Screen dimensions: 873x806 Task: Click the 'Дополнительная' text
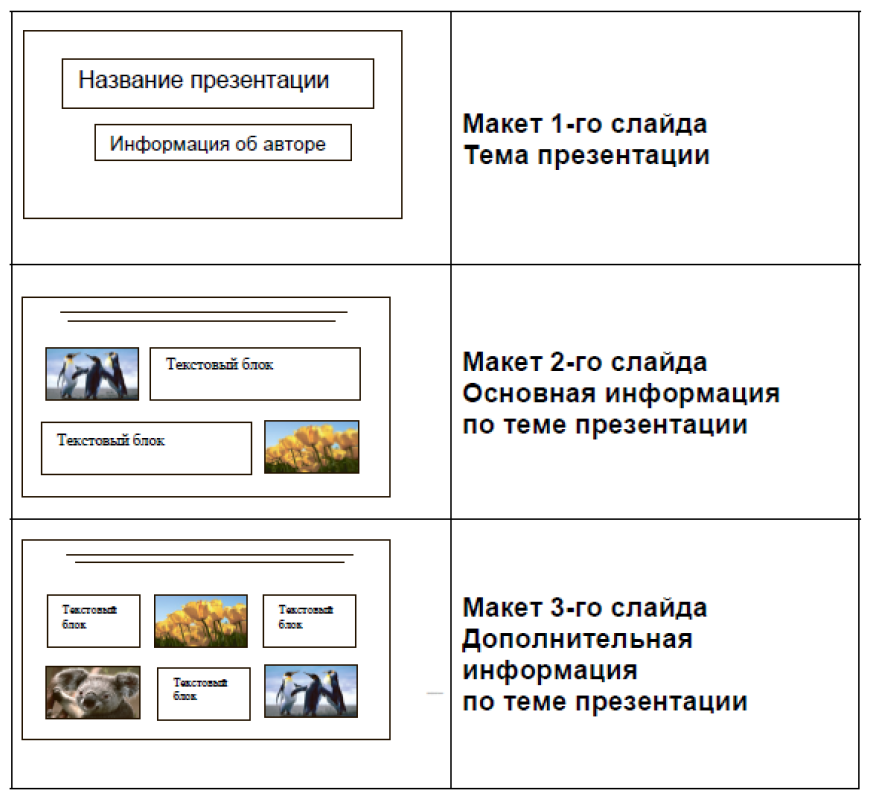tap(577, 639)
